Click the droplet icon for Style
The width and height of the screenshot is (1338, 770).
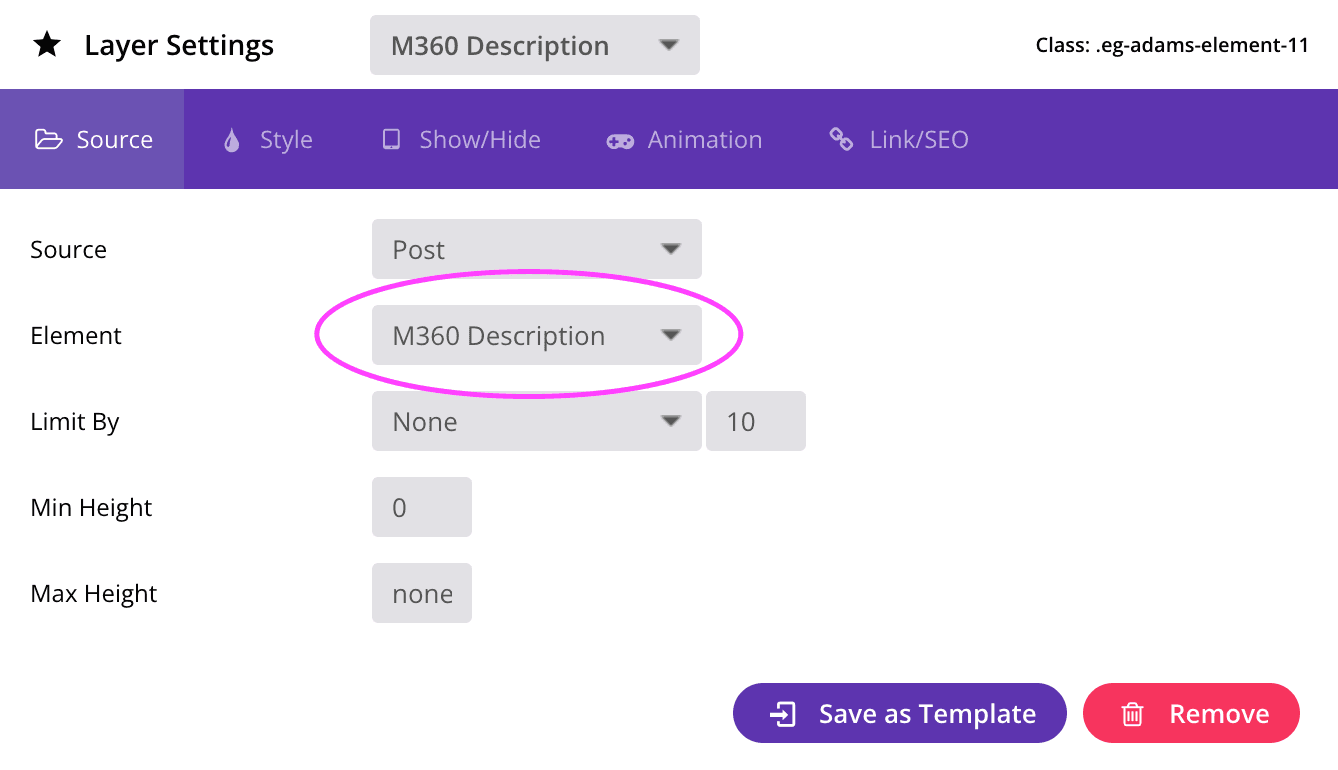pyautogui.click(x=232, y=140)
